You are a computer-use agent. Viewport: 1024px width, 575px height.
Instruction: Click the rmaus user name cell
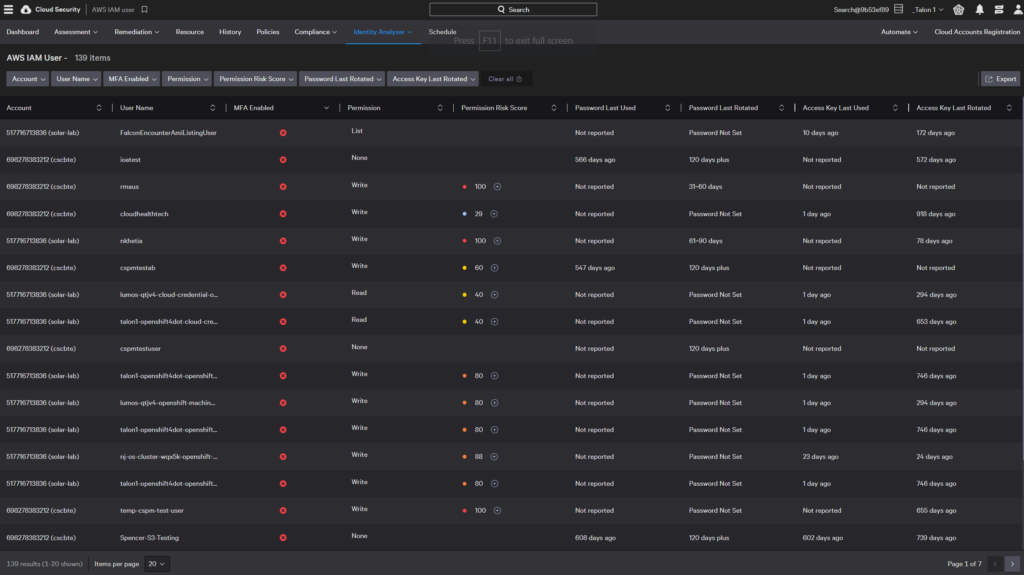(x=129, y=187)
